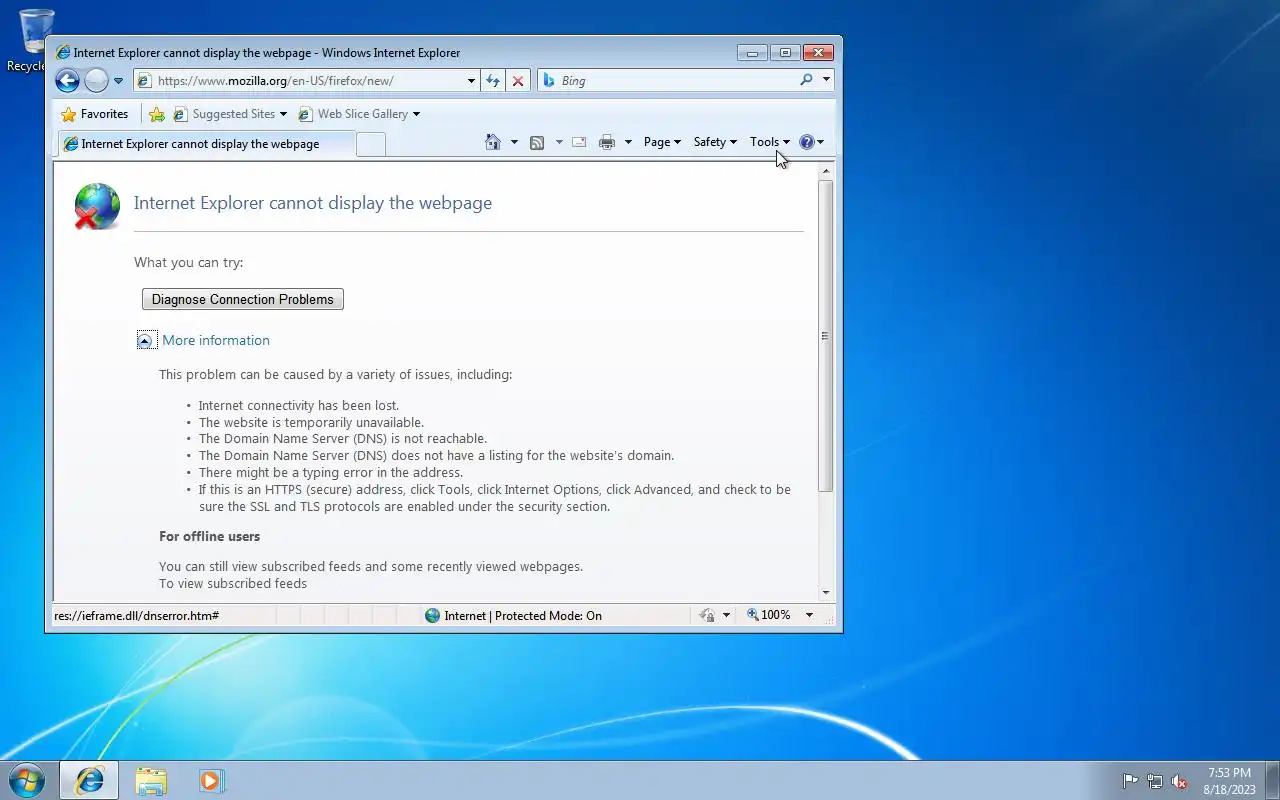This screenshot has height=800, width=1280.
Task: Expand the Feeds dropdown arrow
Action: pyautogui.click(x=559, y=142)
